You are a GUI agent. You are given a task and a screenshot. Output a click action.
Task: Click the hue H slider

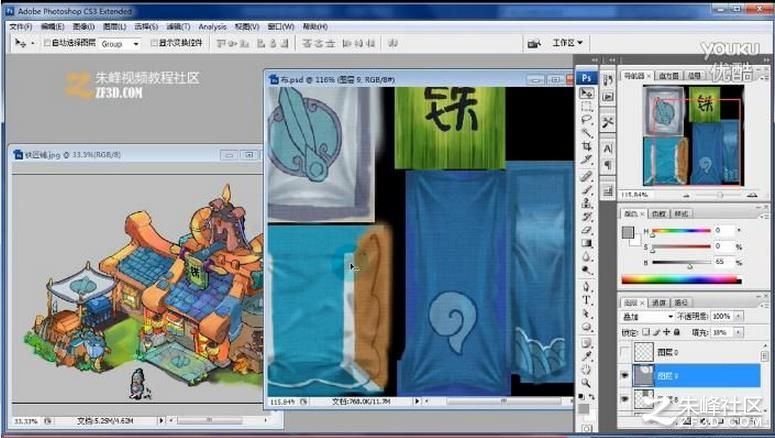pyautogui.click(x=681, y=231)
